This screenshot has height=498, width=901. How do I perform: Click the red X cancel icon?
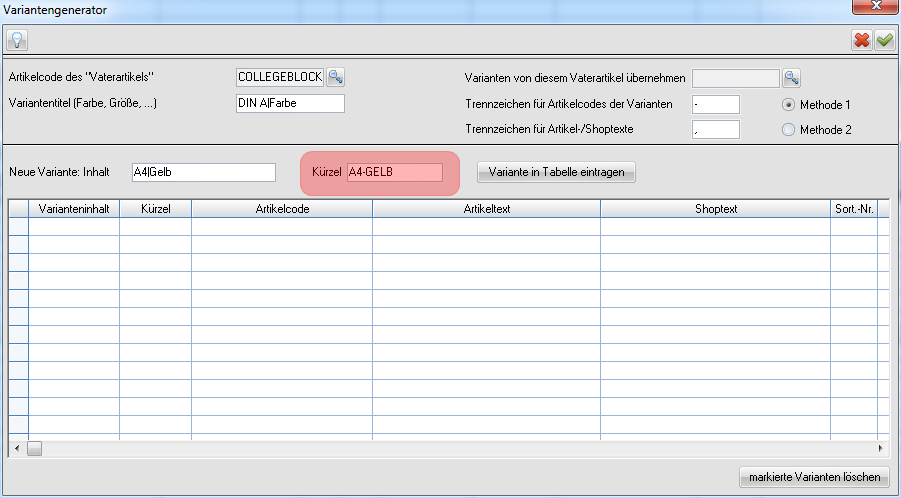coord(861,40)
